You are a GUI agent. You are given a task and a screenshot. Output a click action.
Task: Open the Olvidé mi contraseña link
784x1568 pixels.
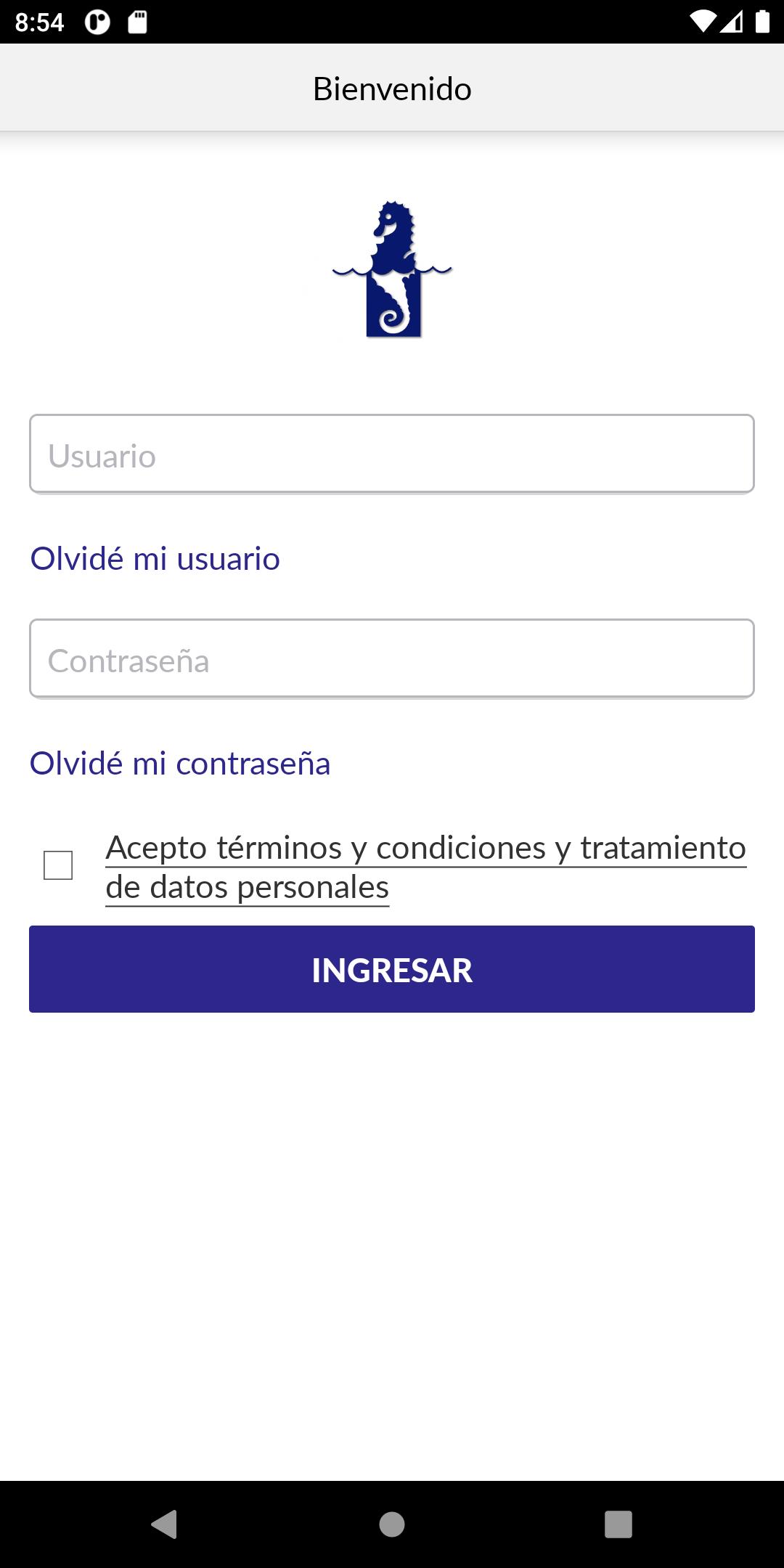pos(180,764)
